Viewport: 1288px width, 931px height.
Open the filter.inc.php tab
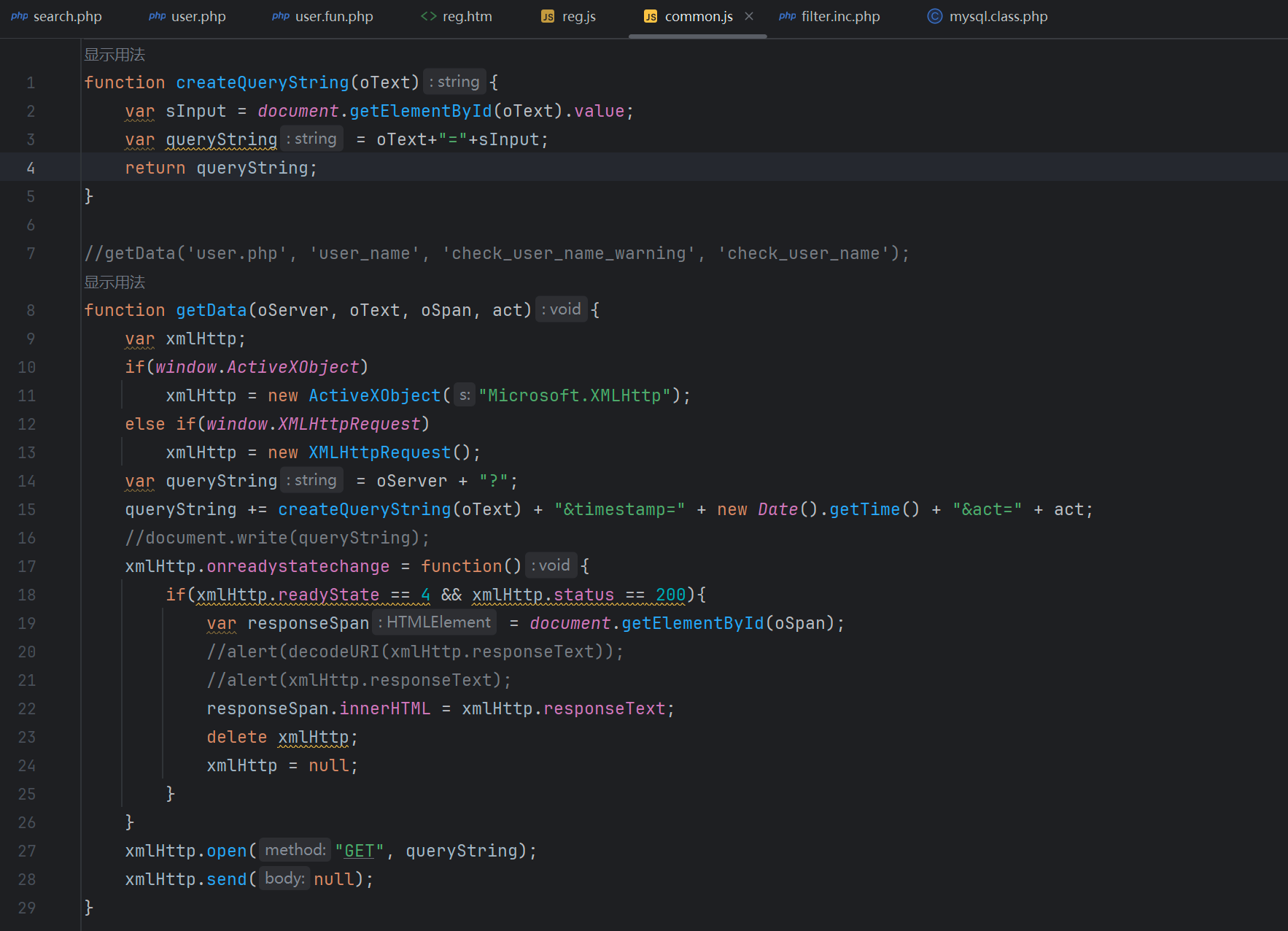pyautogui.click(x=830, y=16)
